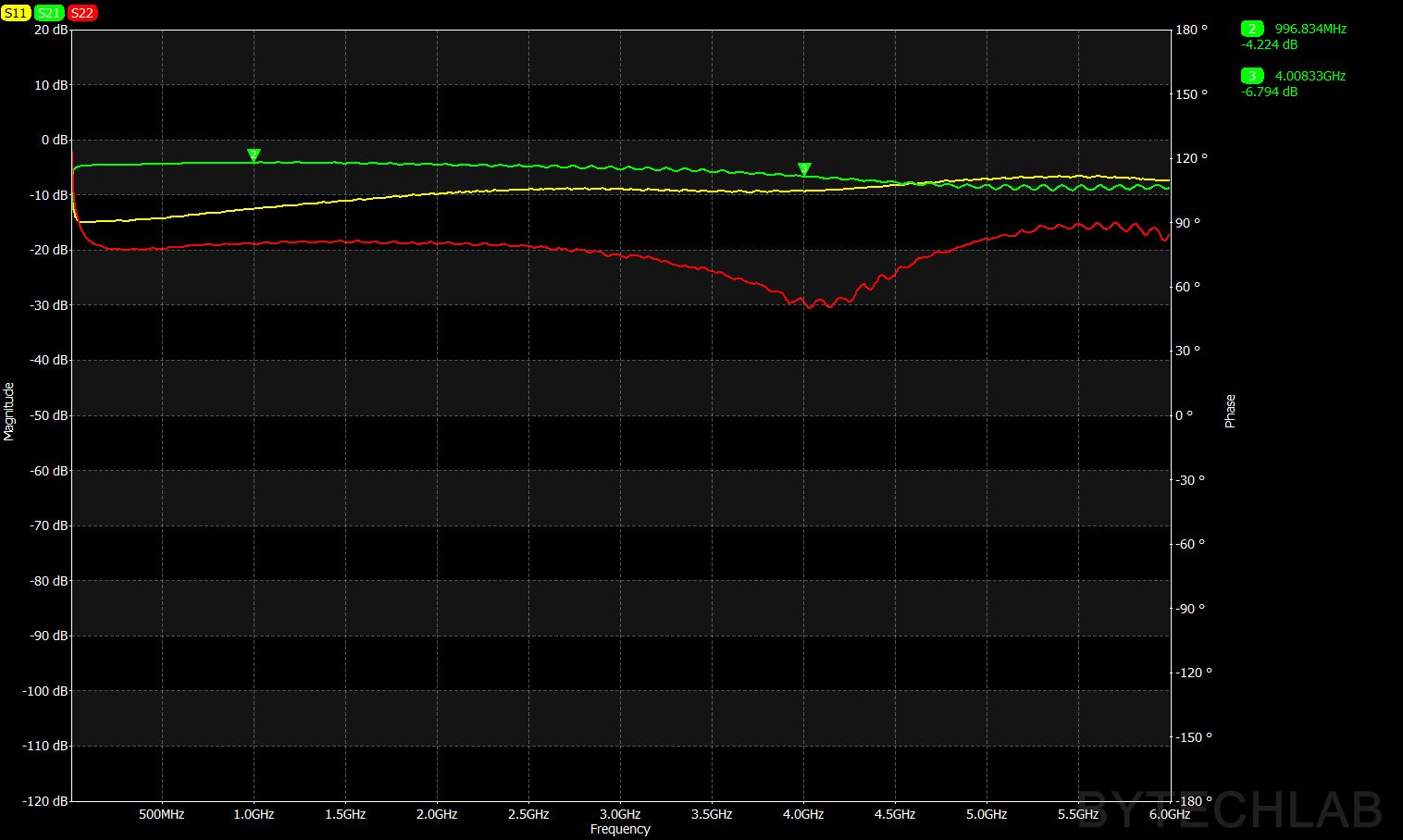Click the 5.0GHz frequency axis label
1403x840 pixels.
987,814
